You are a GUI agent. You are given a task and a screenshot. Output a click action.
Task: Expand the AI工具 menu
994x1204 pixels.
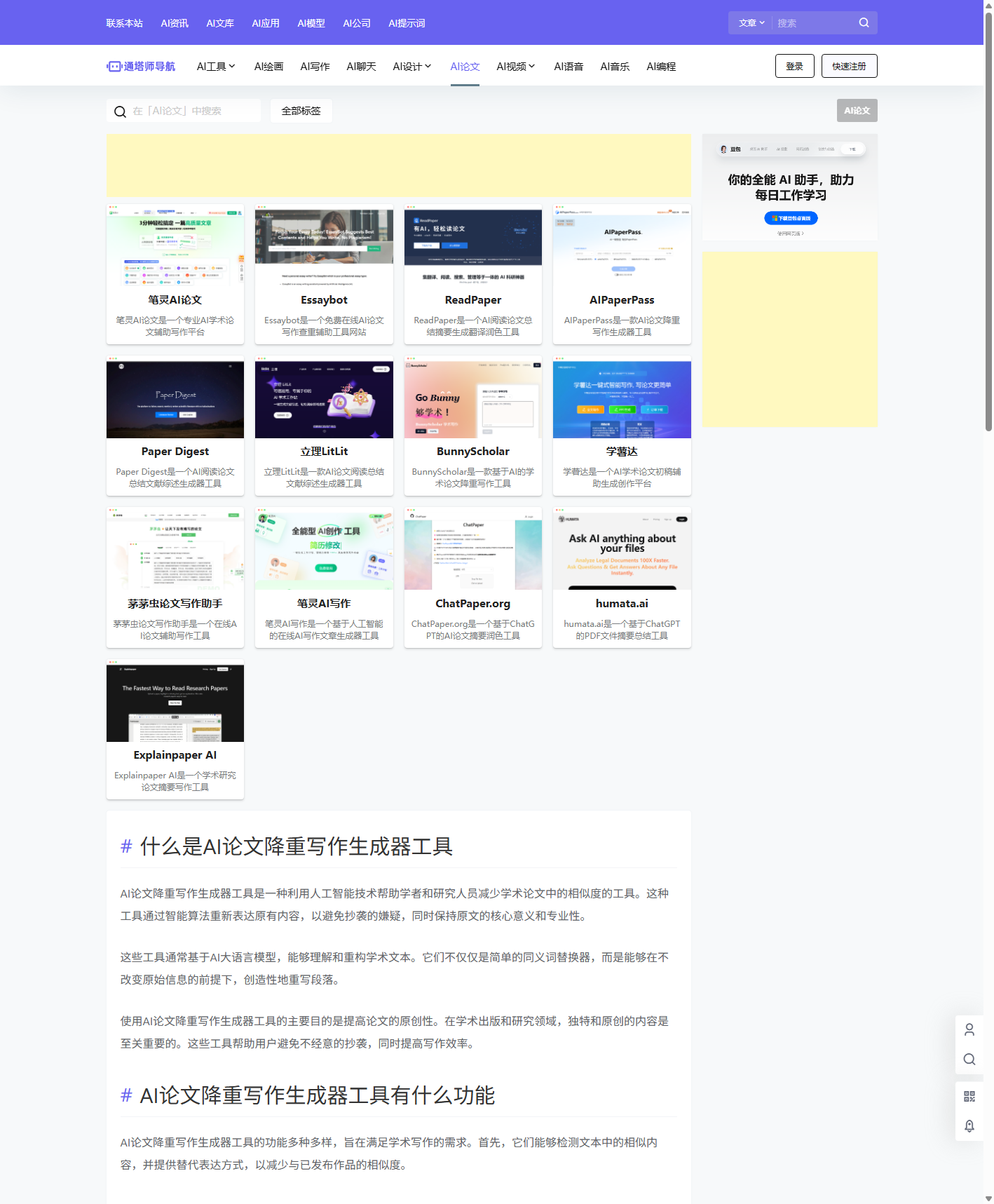(x=216, y=66)
